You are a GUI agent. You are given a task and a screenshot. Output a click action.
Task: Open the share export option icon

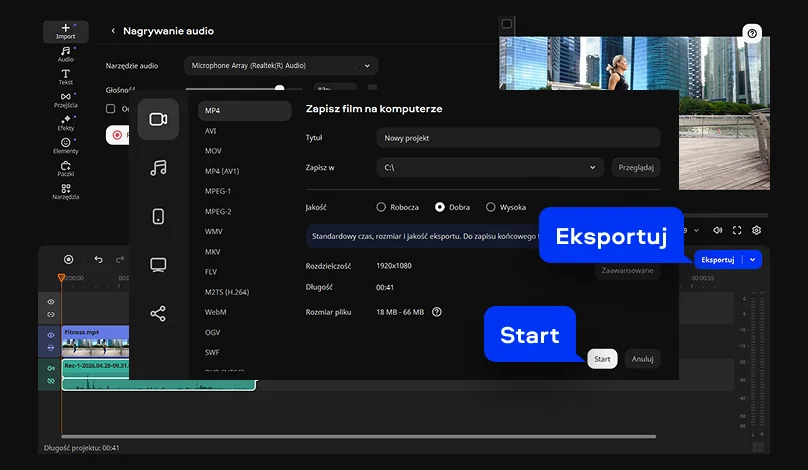click(x=158, y=313)
